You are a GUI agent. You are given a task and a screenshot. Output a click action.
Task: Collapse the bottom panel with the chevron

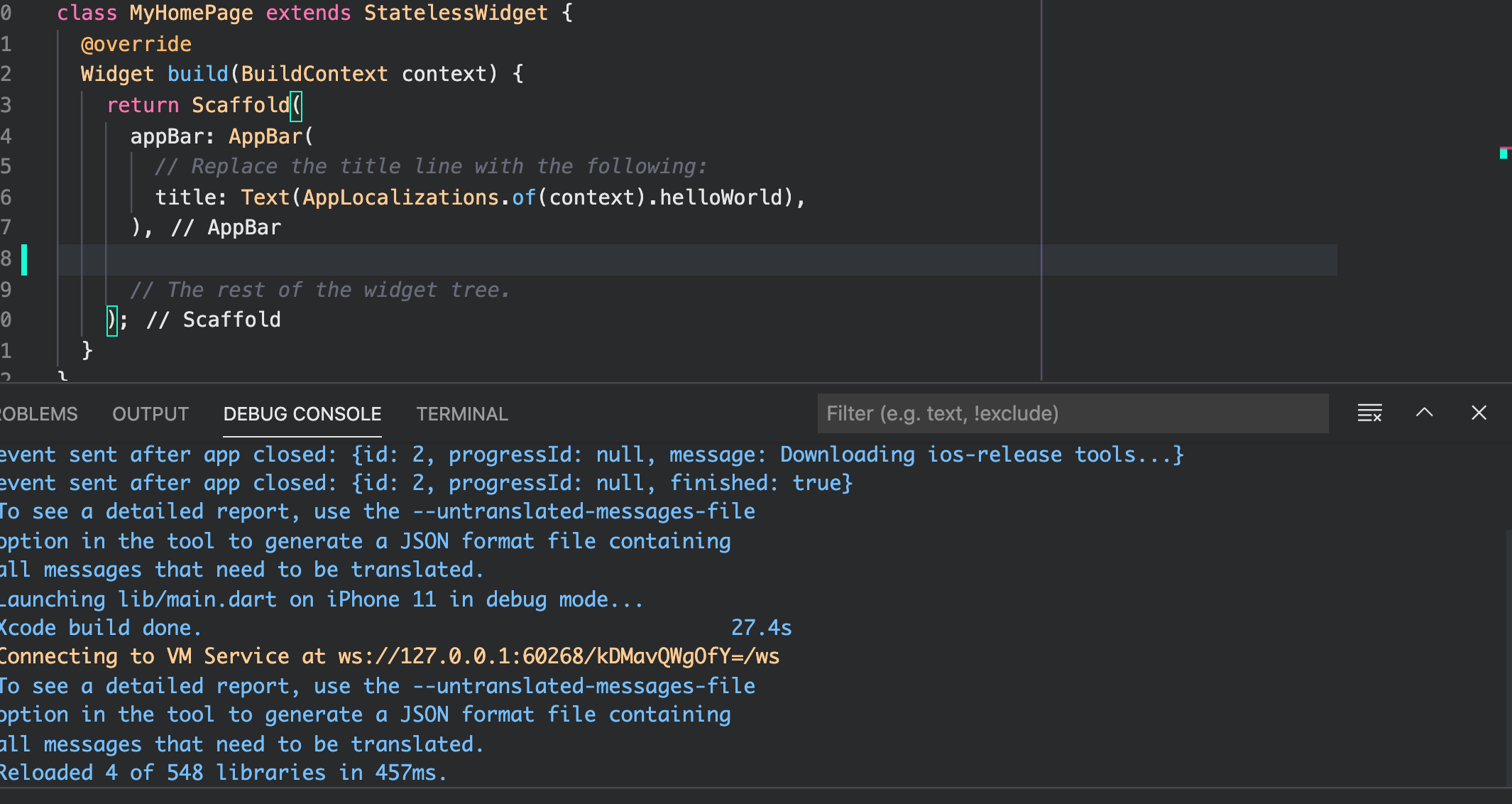(x=1425, y=413)
